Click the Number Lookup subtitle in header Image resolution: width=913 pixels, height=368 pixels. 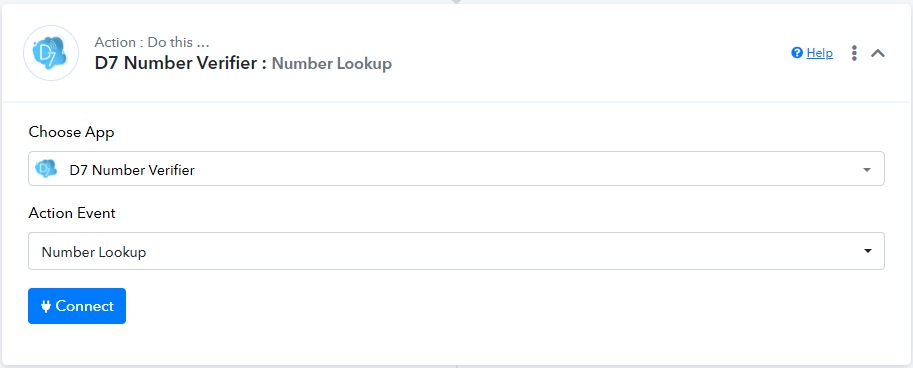coord(332,63)
